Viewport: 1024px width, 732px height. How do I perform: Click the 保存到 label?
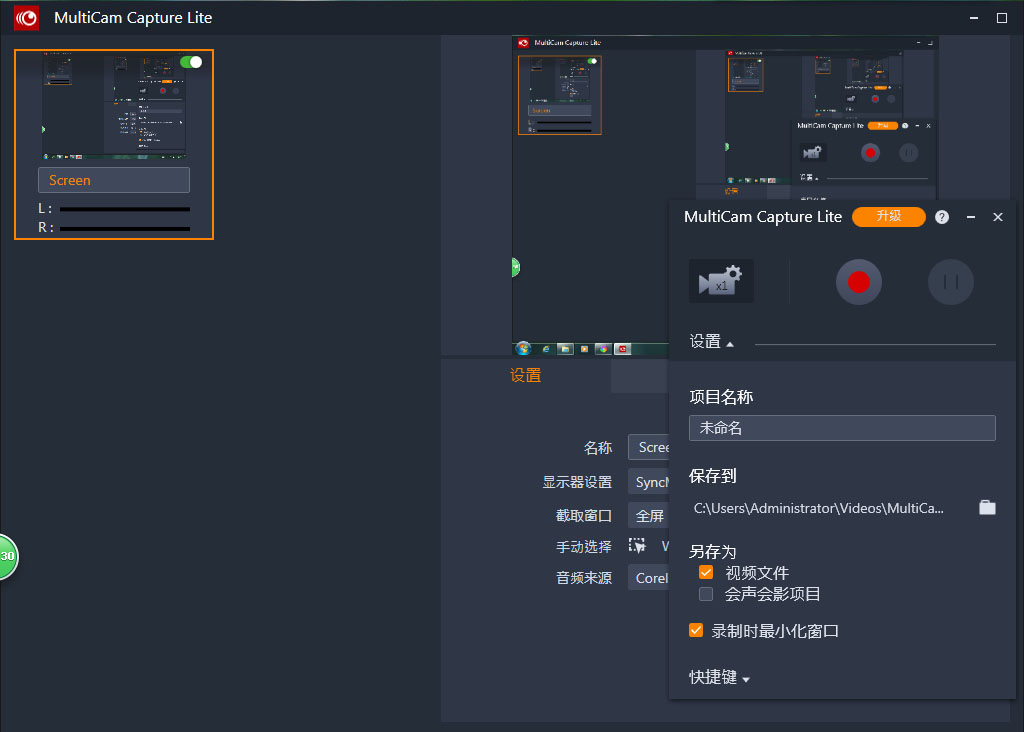pyautogui.click(x=712, y=476)
